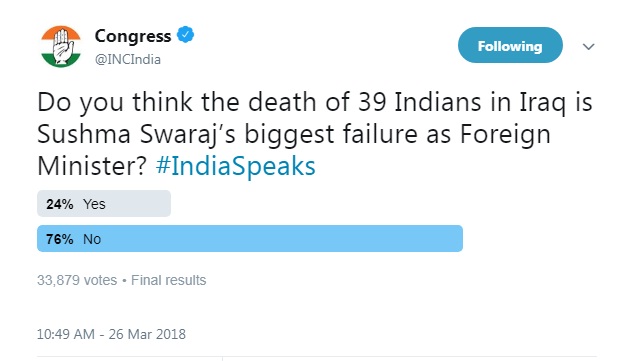The width and height of the screenshot is (631, 361).
Task: Select the grey Yes poll result bar
Action: point(104,204)
